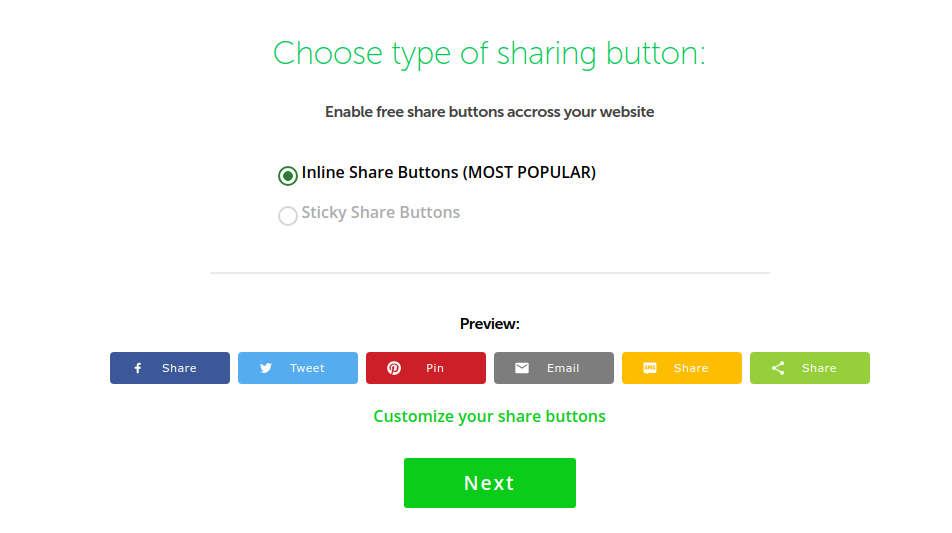Select the Inline Share Buttons radio button

coord(288,176)
